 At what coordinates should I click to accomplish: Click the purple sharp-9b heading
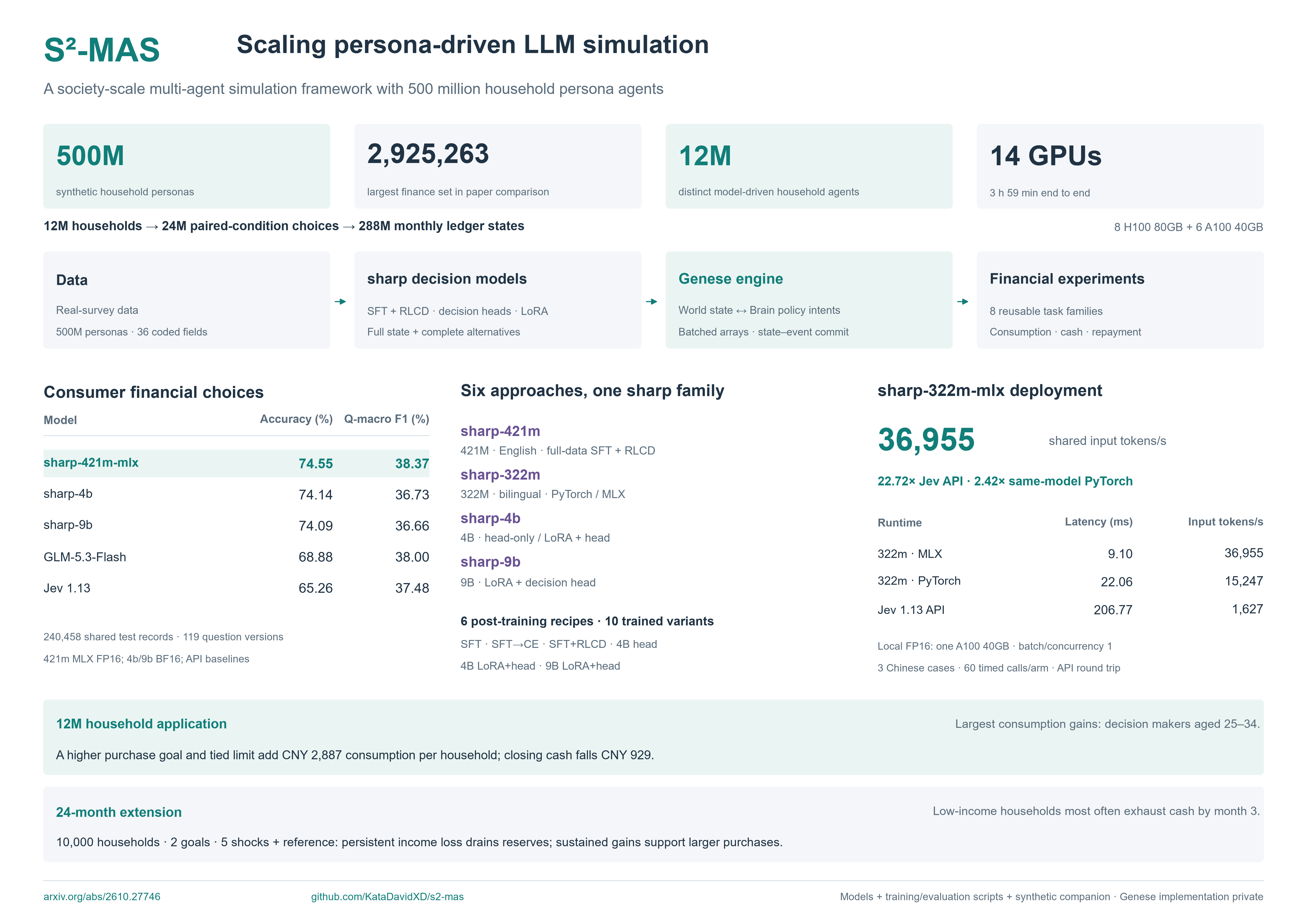click(x=491, y=562)
